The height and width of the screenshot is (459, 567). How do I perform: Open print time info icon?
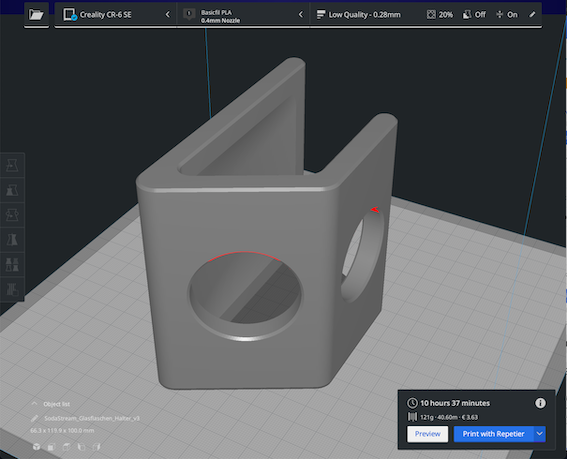[540, 403]
